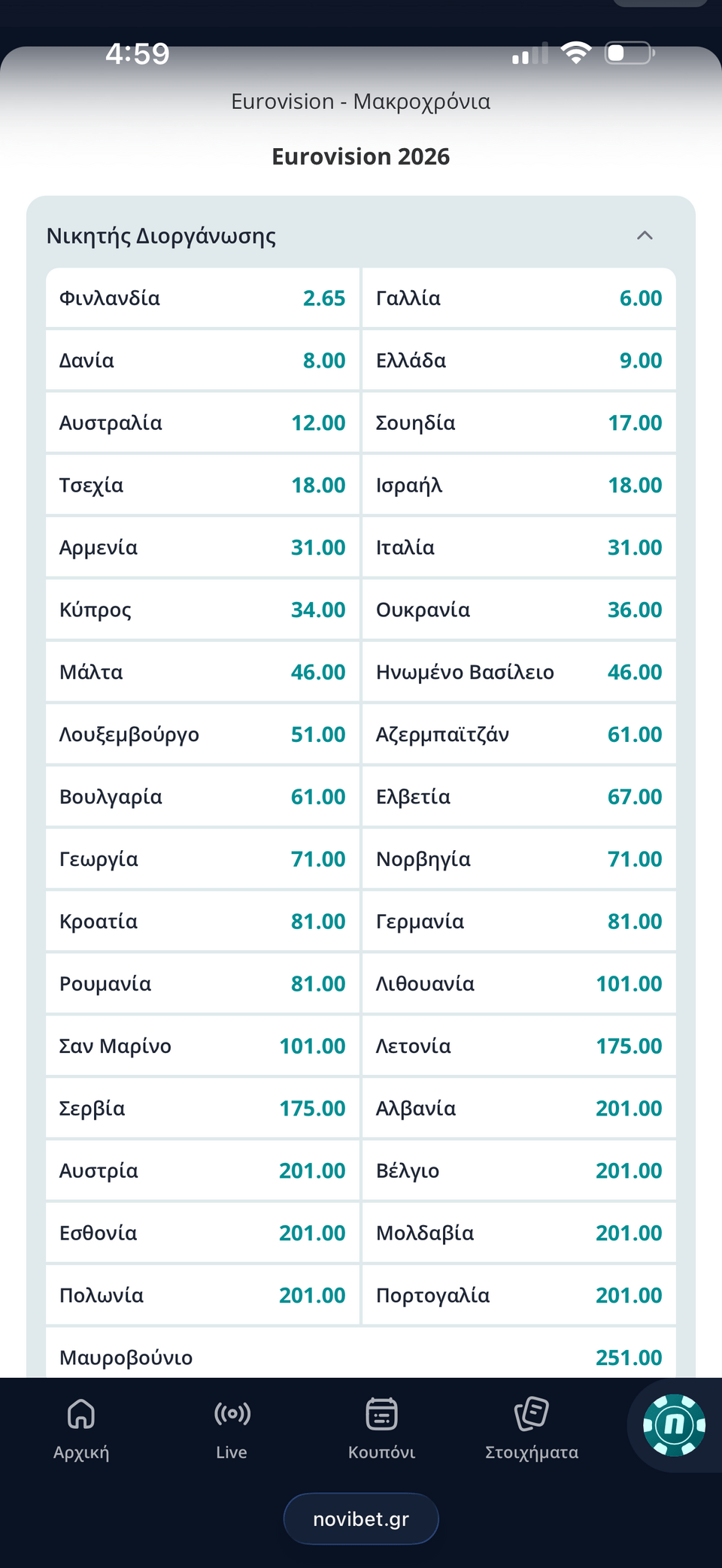Select Κύπρος at 34.00 odds
The width and height of the screenshot is (722, 1568).
202,610
